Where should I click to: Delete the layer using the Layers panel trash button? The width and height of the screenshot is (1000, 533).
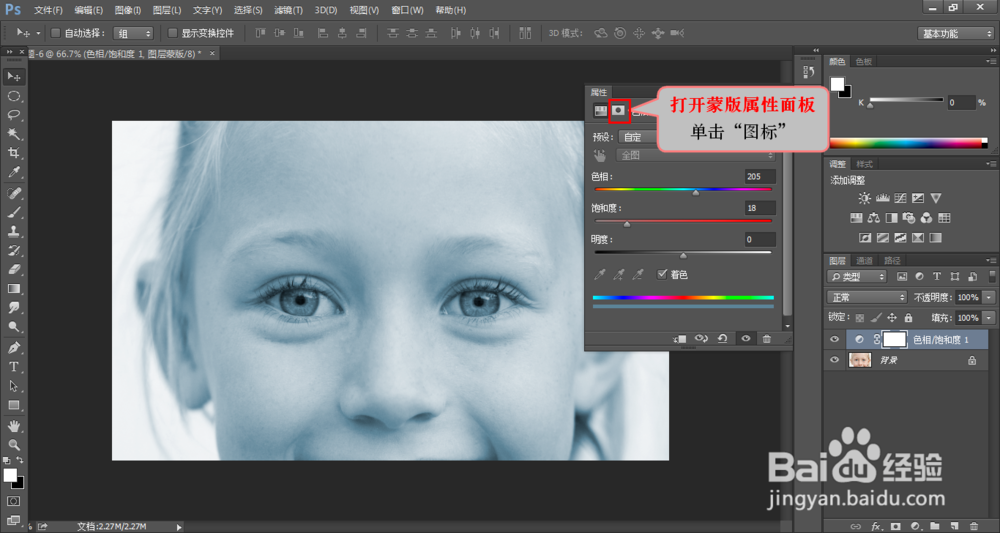click(973, 526)
